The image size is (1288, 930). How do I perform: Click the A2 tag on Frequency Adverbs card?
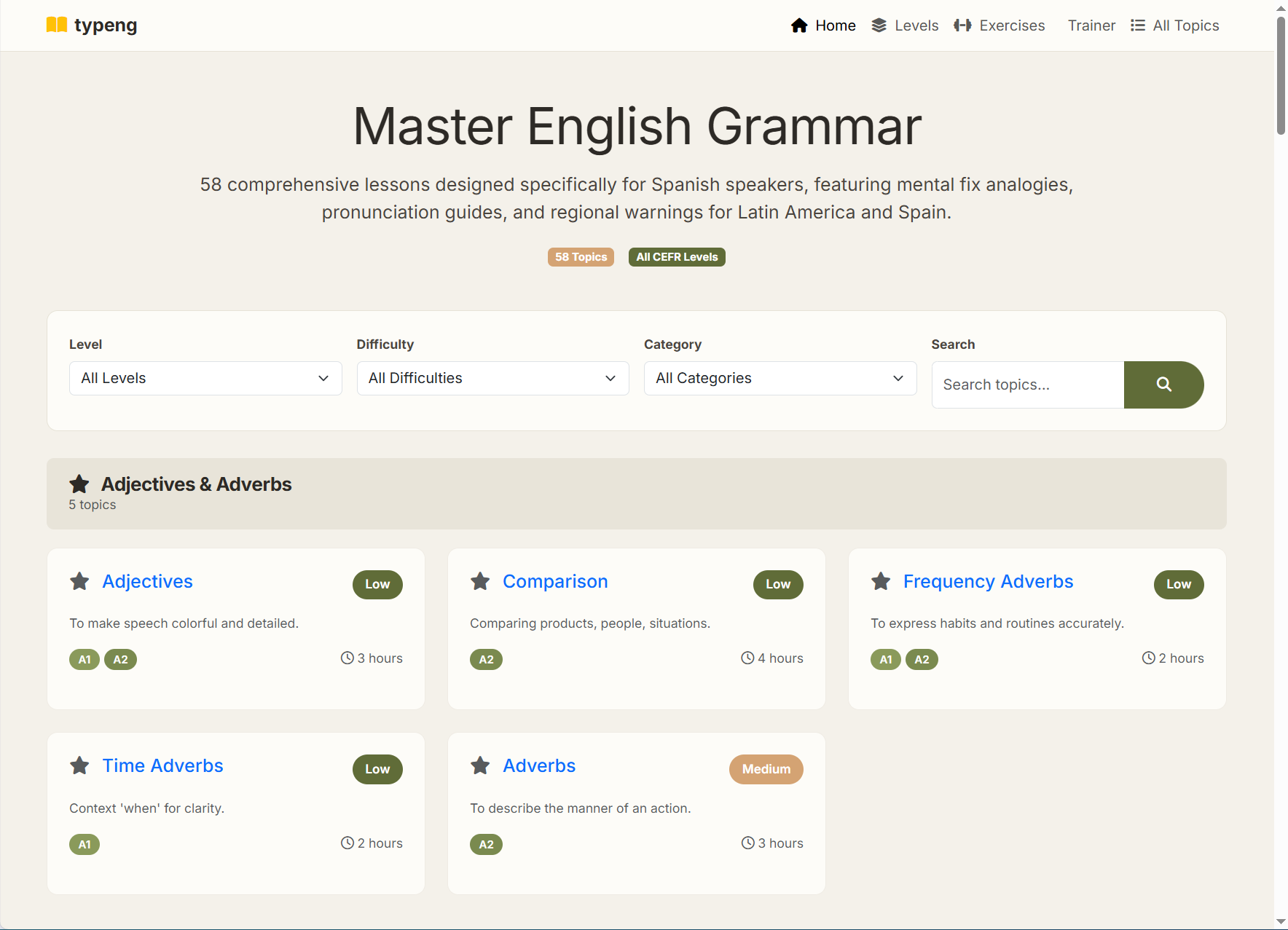(x=922, y=660)
